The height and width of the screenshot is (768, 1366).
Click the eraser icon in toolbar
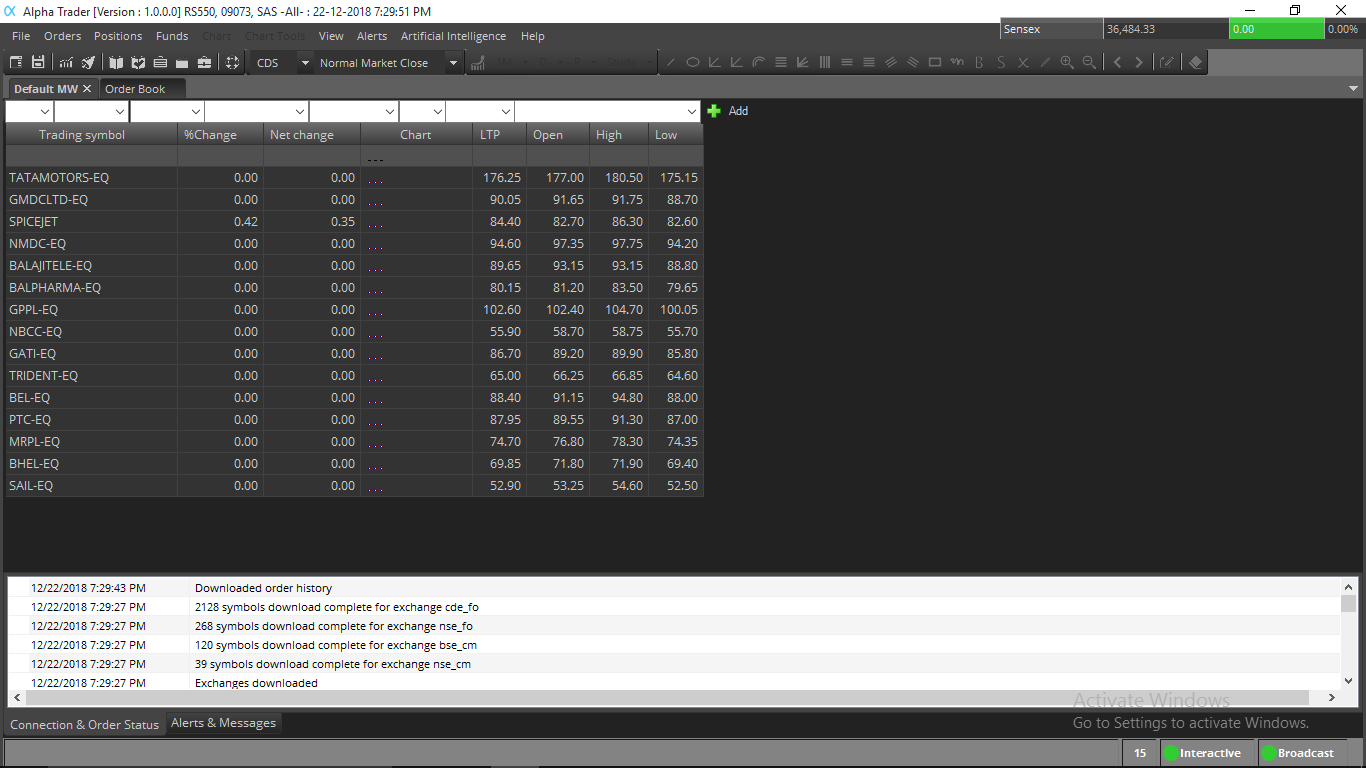(x=1195, y=62)
